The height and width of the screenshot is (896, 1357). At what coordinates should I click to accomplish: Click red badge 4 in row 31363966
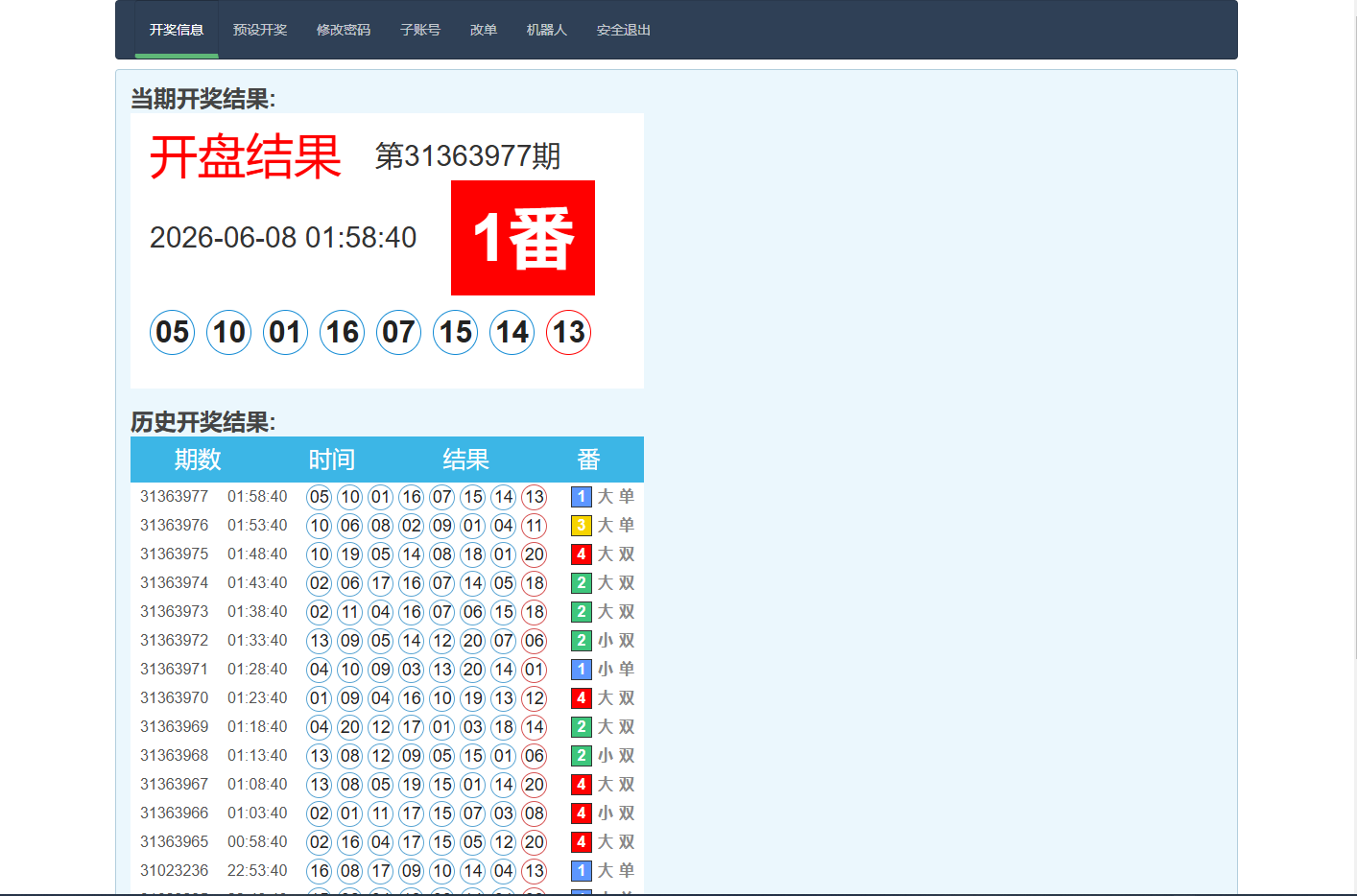(582, 813)
